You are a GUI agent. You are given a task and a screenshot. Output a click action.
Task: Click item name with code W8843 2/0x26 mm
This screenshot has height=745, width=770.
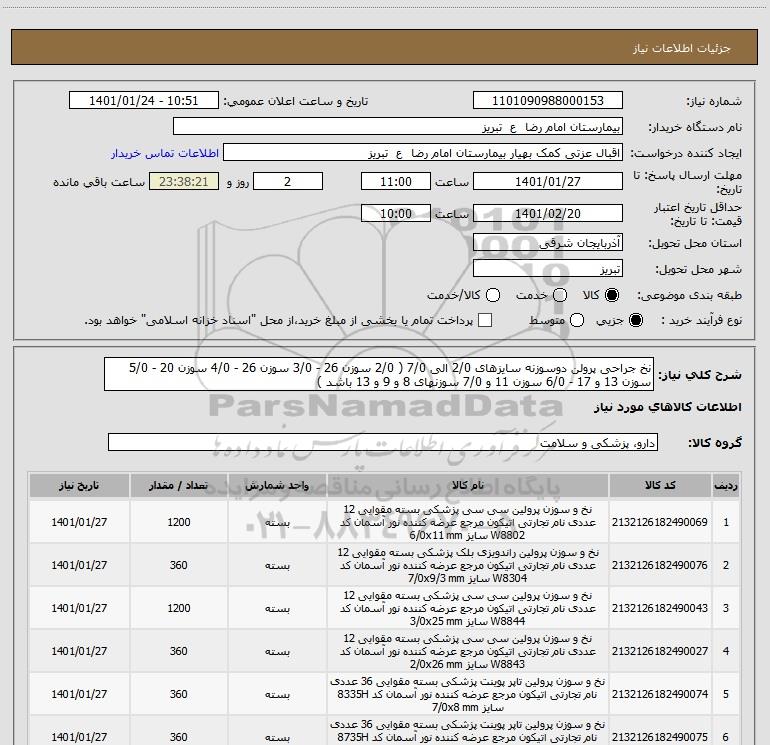[x=468, y=651]
